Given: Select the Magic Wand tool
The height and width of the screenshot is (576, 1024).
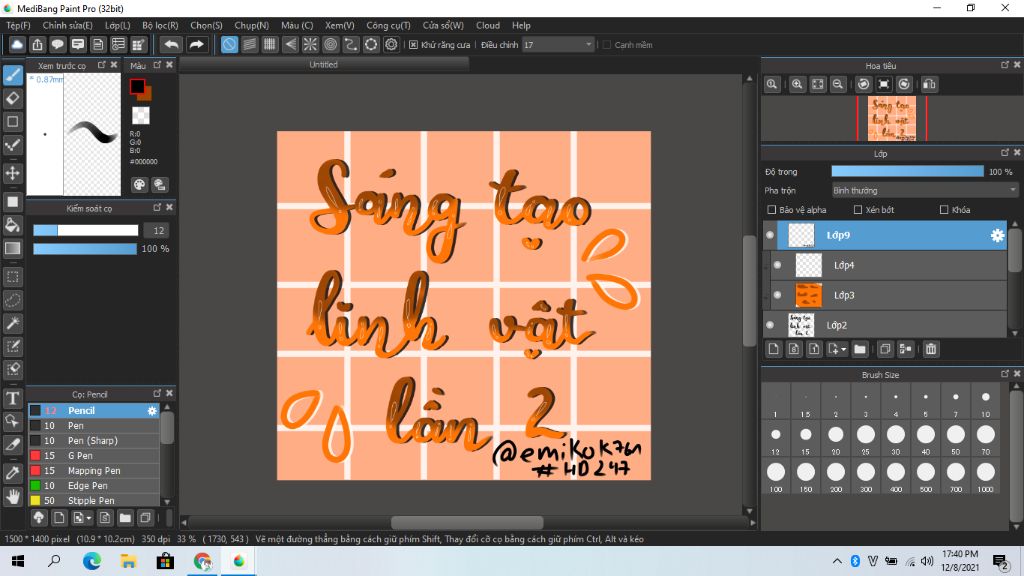Looking at the screenshot, I should [12, 323].
